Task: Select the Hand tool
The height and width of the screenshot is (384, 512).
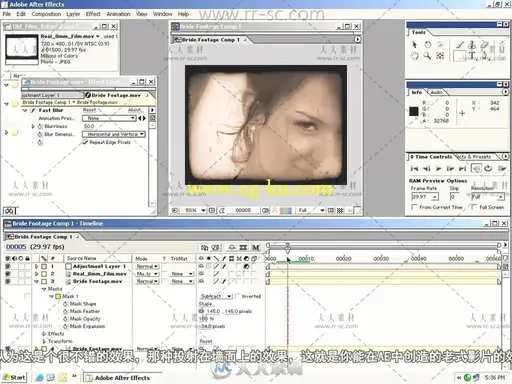Action: [414, 56]
